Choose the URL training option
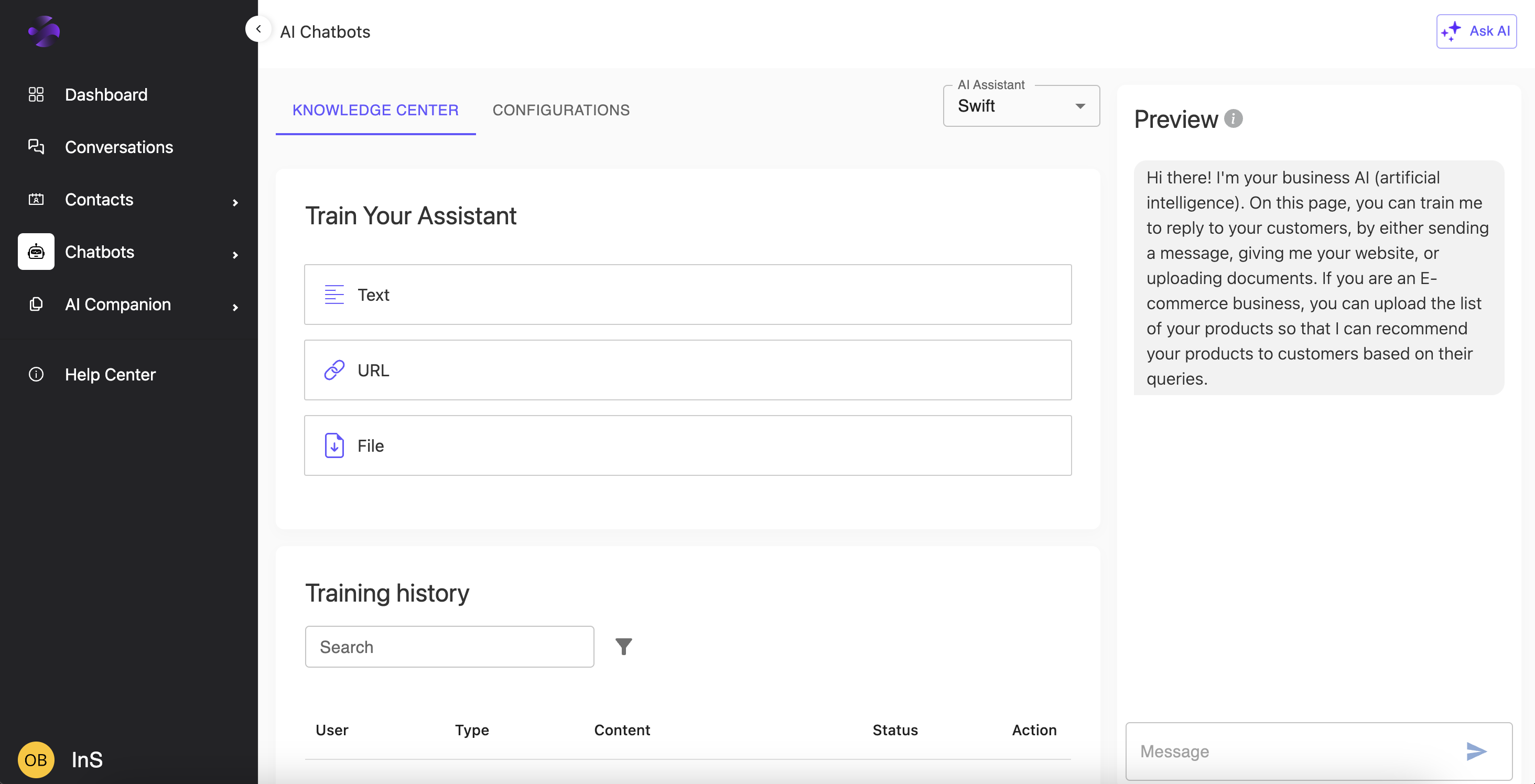Image resolution: width=1535 pixels, height=784 pixels. [688, 370]
